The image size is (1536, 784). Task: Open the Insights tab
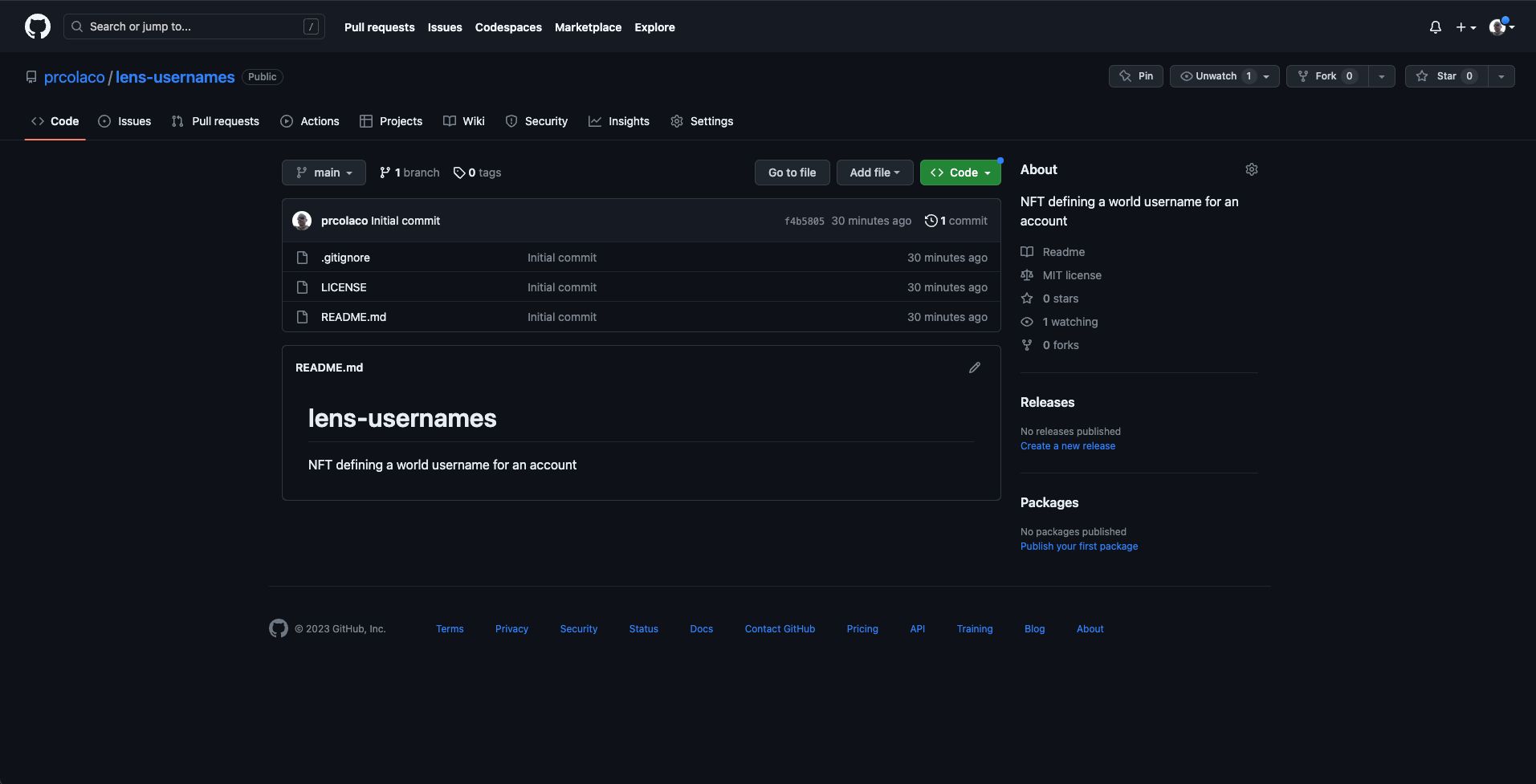tap(619, 121)
